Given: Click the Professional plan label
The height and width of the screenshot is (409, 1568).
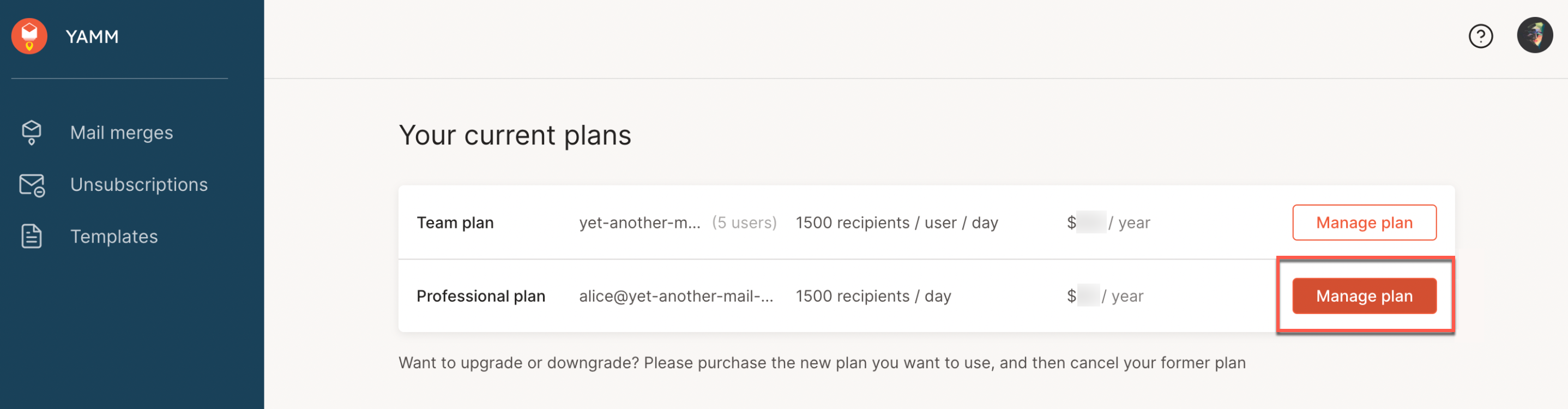Looking at the screenshot, I should pos(481,296).
